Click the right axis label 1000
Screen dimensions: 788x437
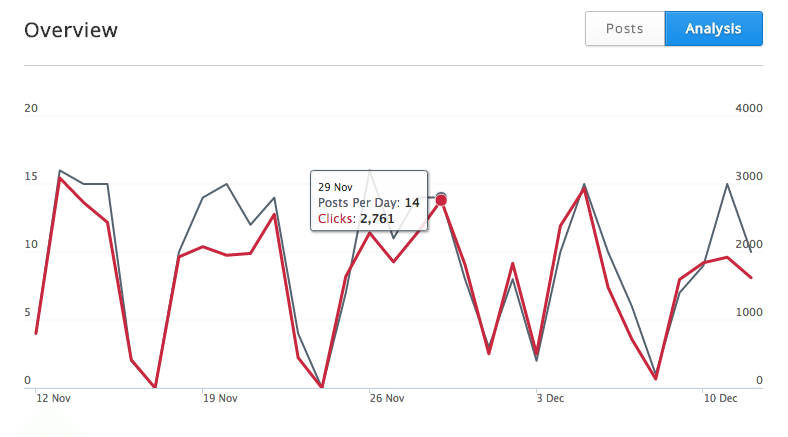[749, 313]
